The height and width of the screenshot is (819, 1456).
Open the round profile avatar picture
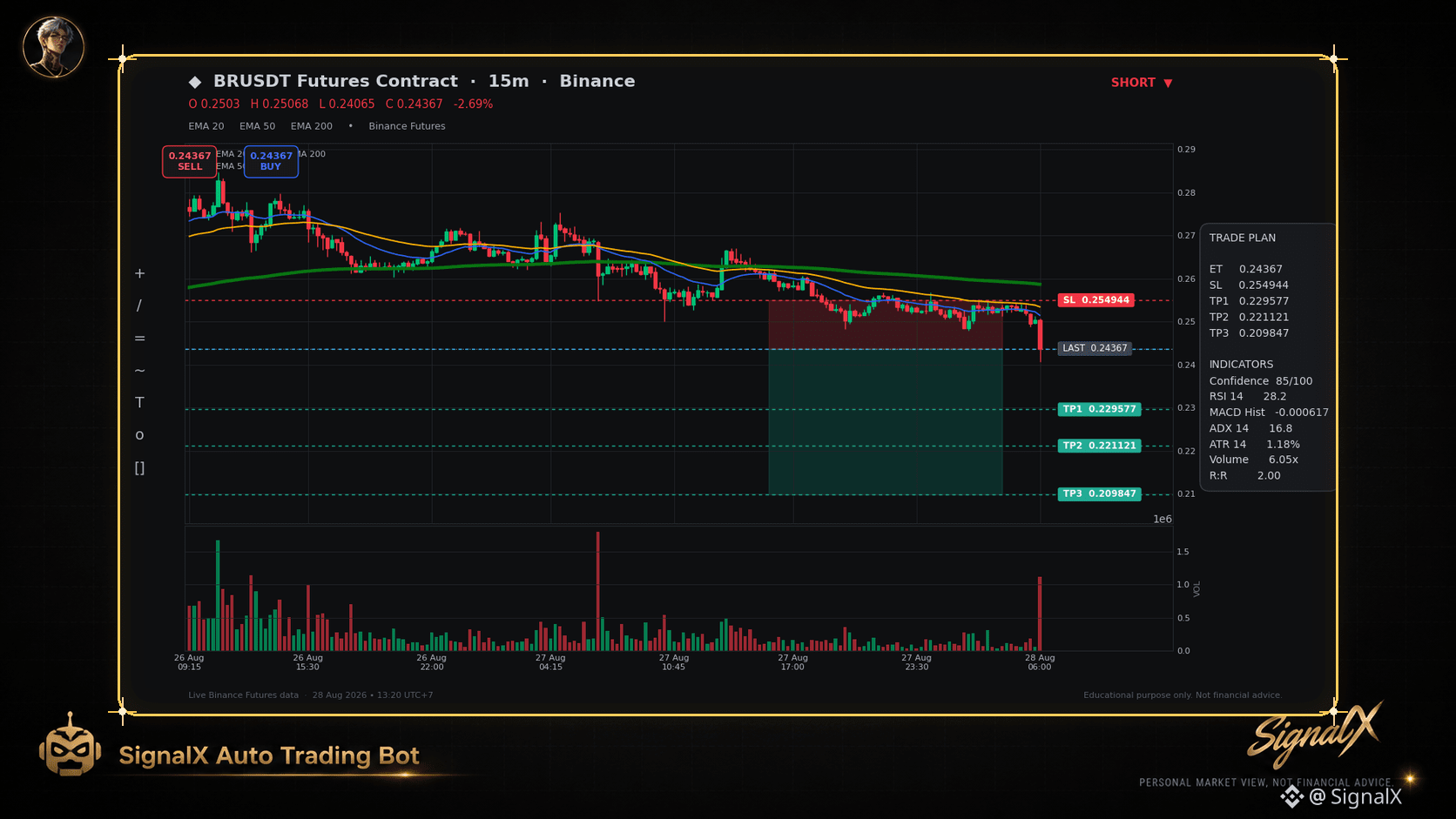pos(53,46)
